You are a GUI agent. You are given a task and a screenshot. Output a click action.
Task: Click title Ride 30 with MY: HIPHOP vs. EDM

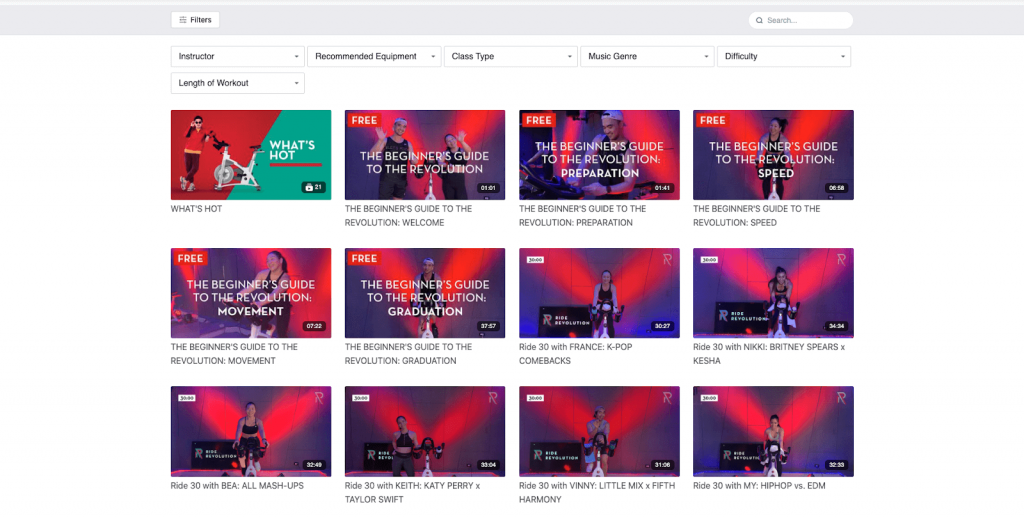(x=759, y=485)
